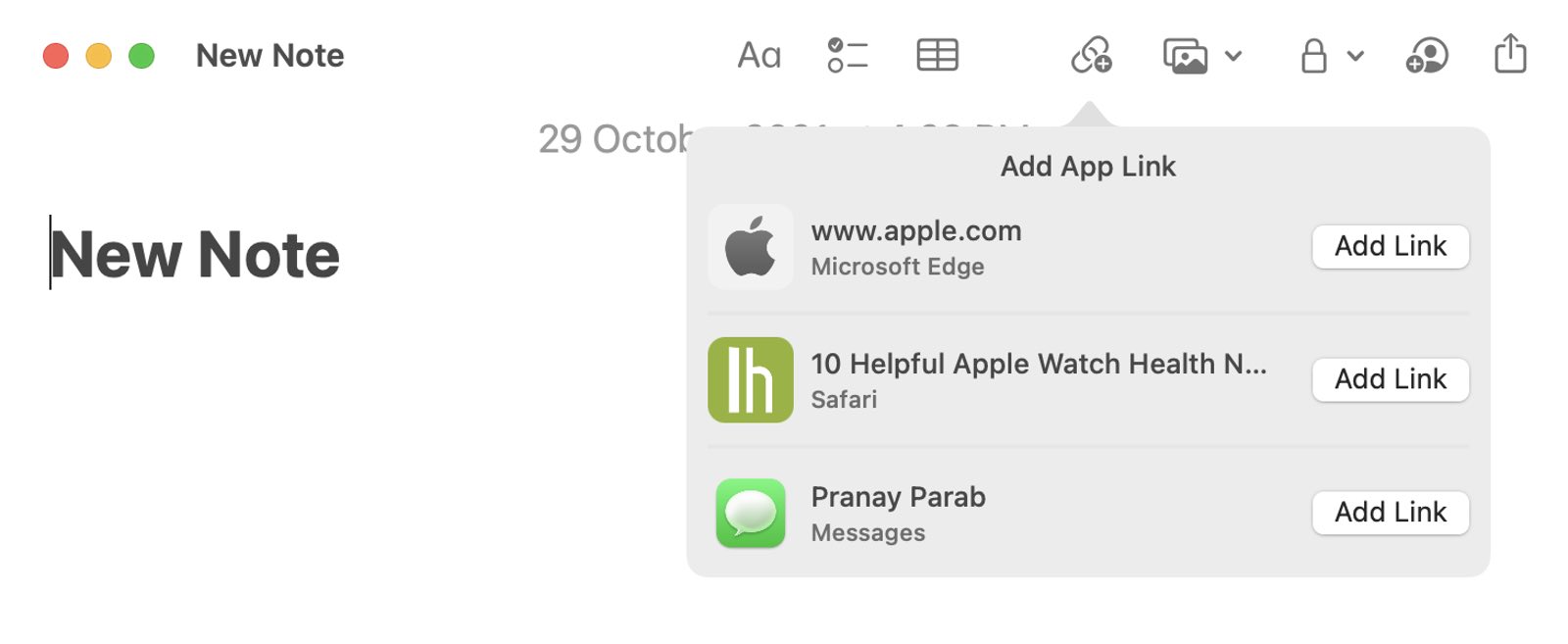Click into the New Note title text
This screenshot has width=1568, height=644.
[195, 255]
